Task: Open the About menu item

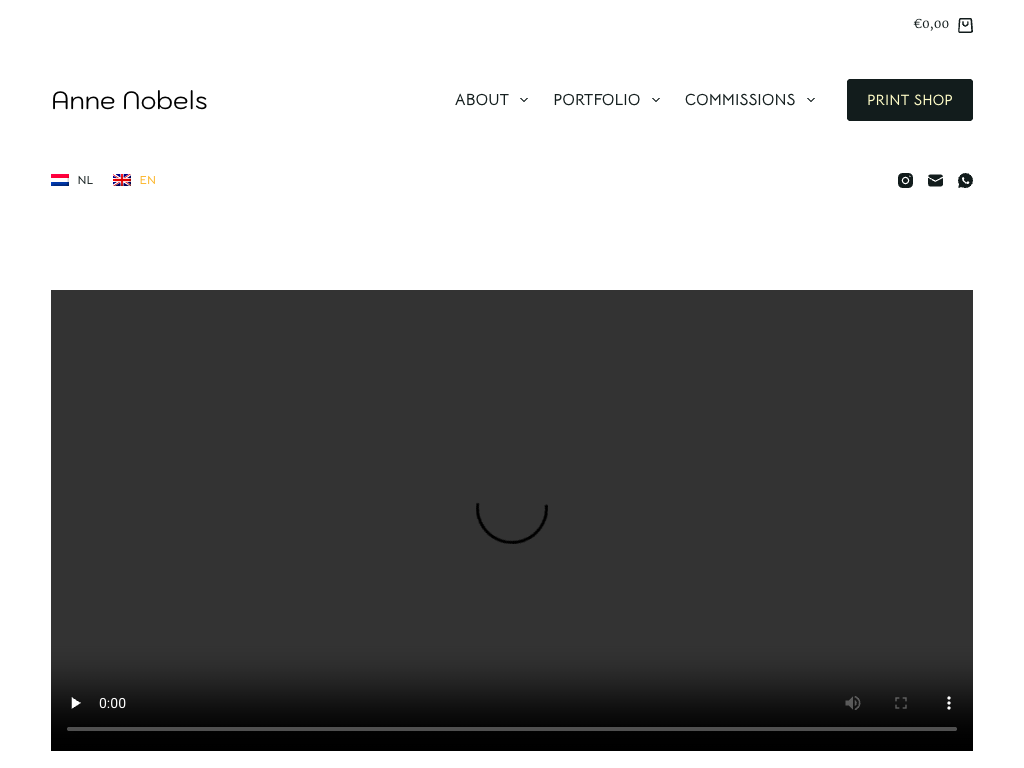Action: coord(482,100)
